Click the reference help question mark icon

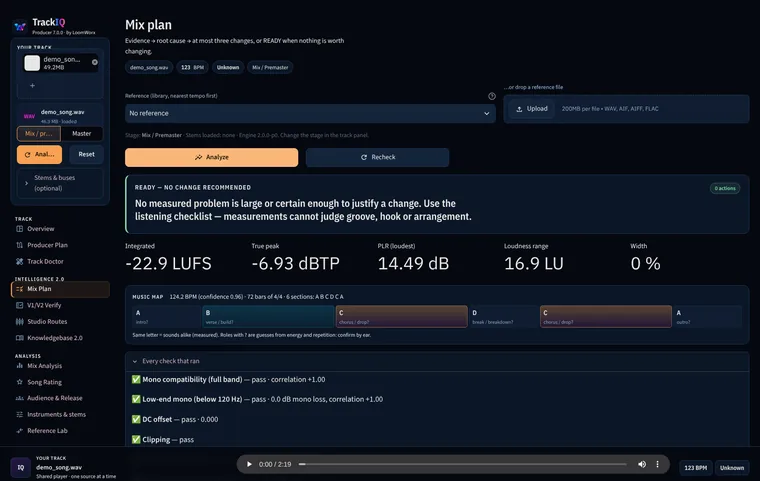point(491,96)
